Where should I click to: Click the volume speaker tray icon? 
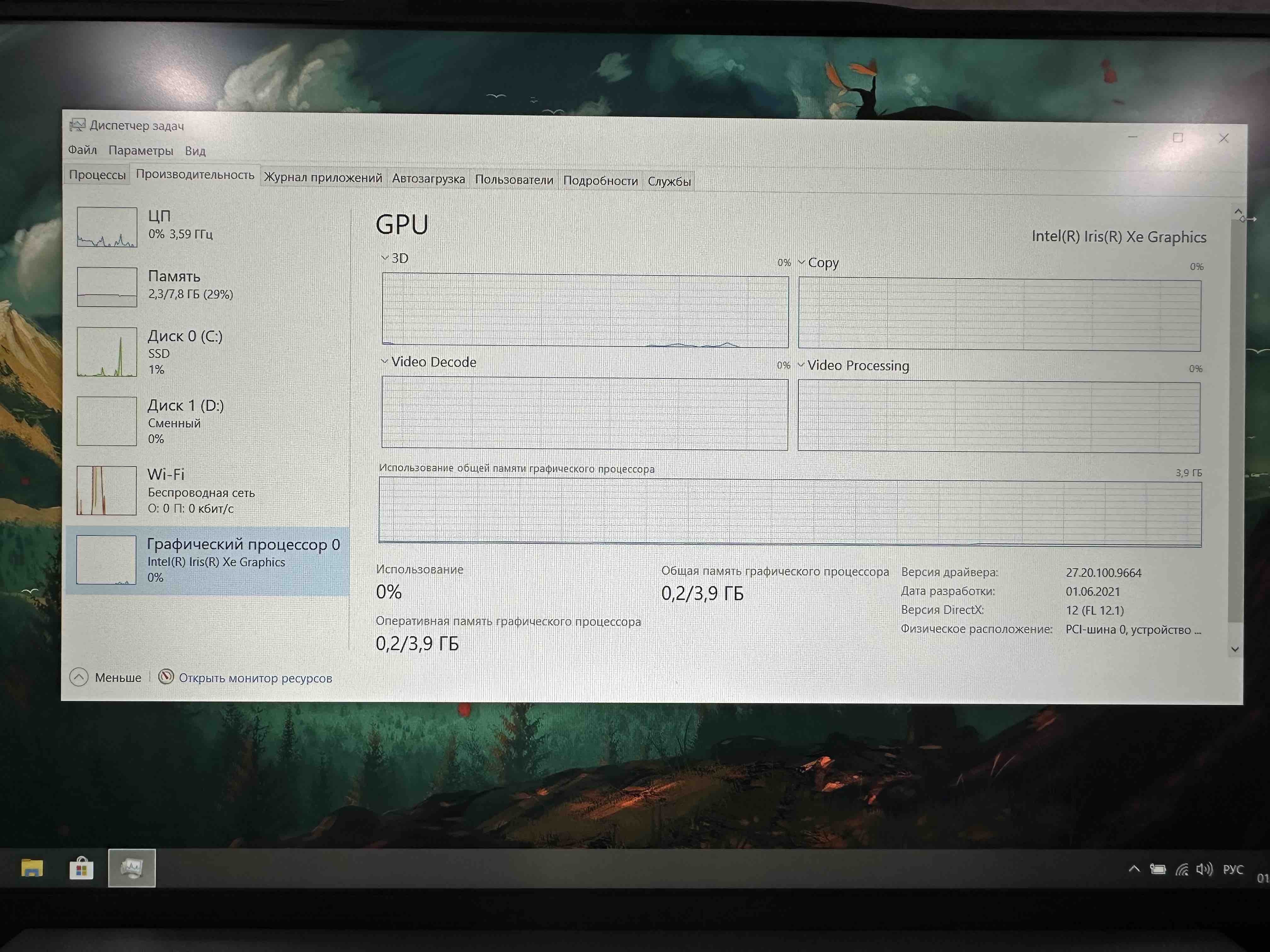pyautogui.click(x=1204, y=870)
